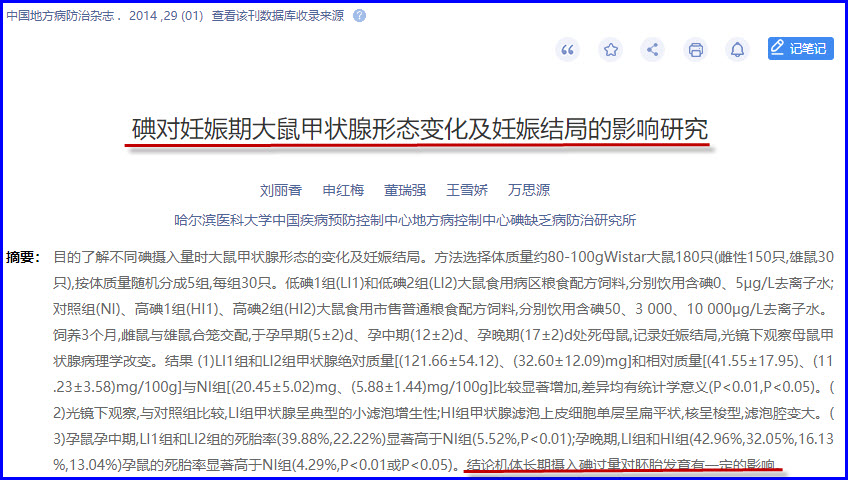Click the affiliation 哈尔滨医科大学 institution link
The height and width of the screenshot is (480, 848).
tap(405, 220)
